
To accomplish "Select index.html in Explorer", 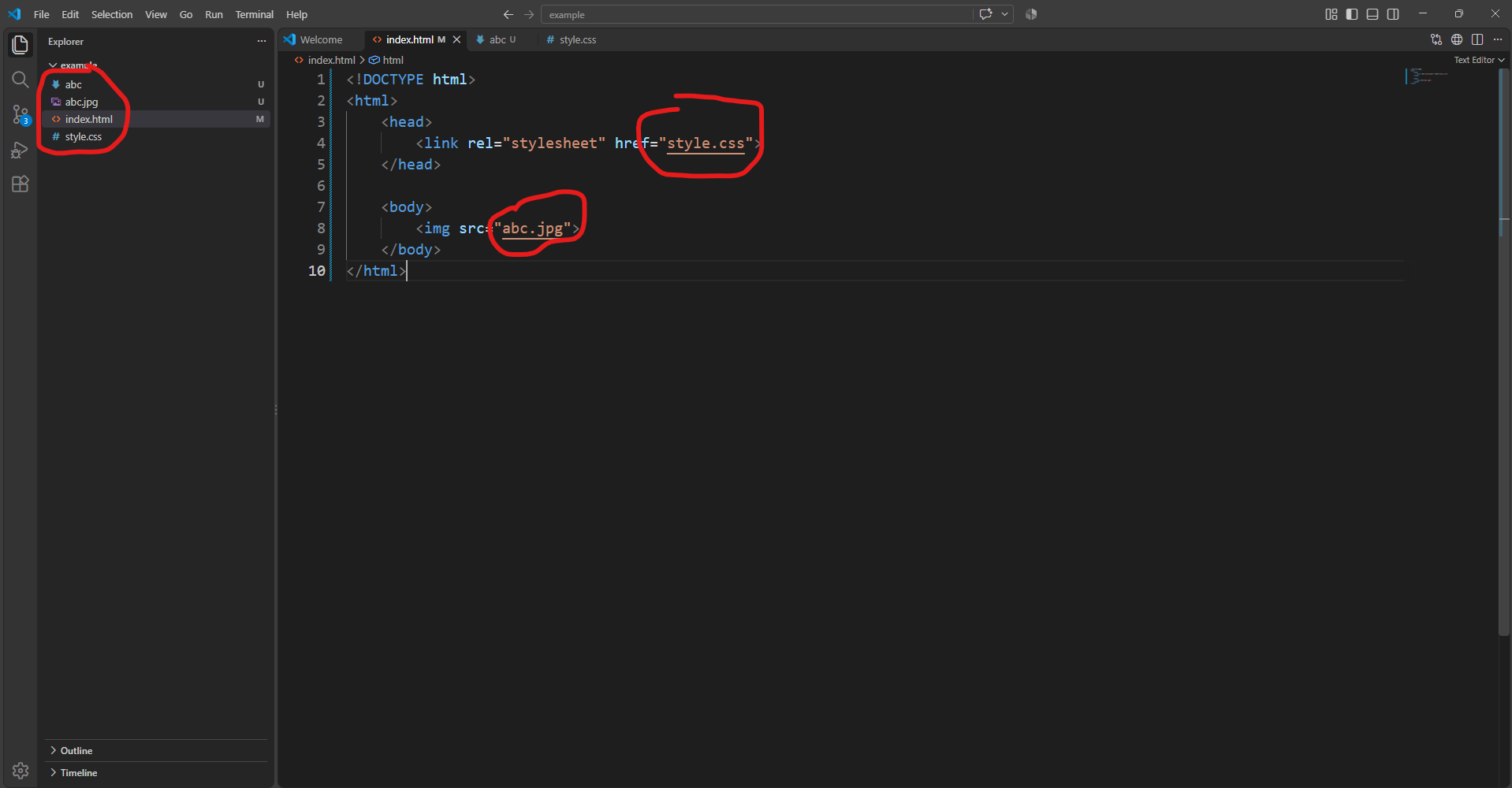I will tap(156, 119).
